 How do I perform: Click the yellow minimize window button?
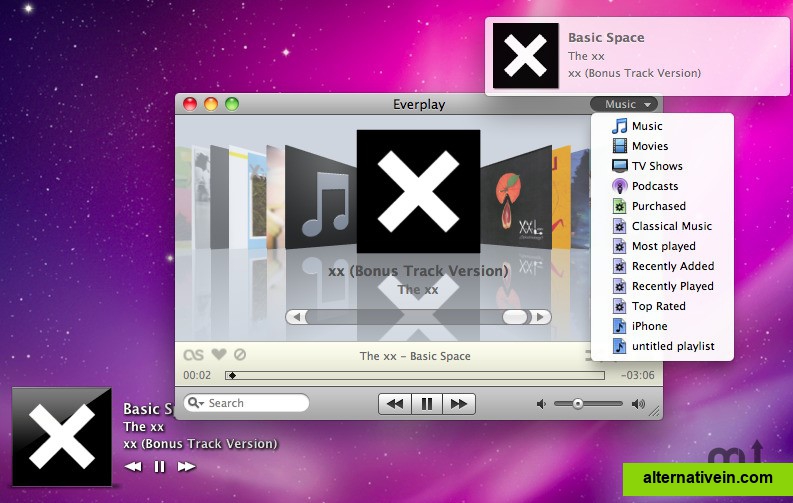coord(211,104)
